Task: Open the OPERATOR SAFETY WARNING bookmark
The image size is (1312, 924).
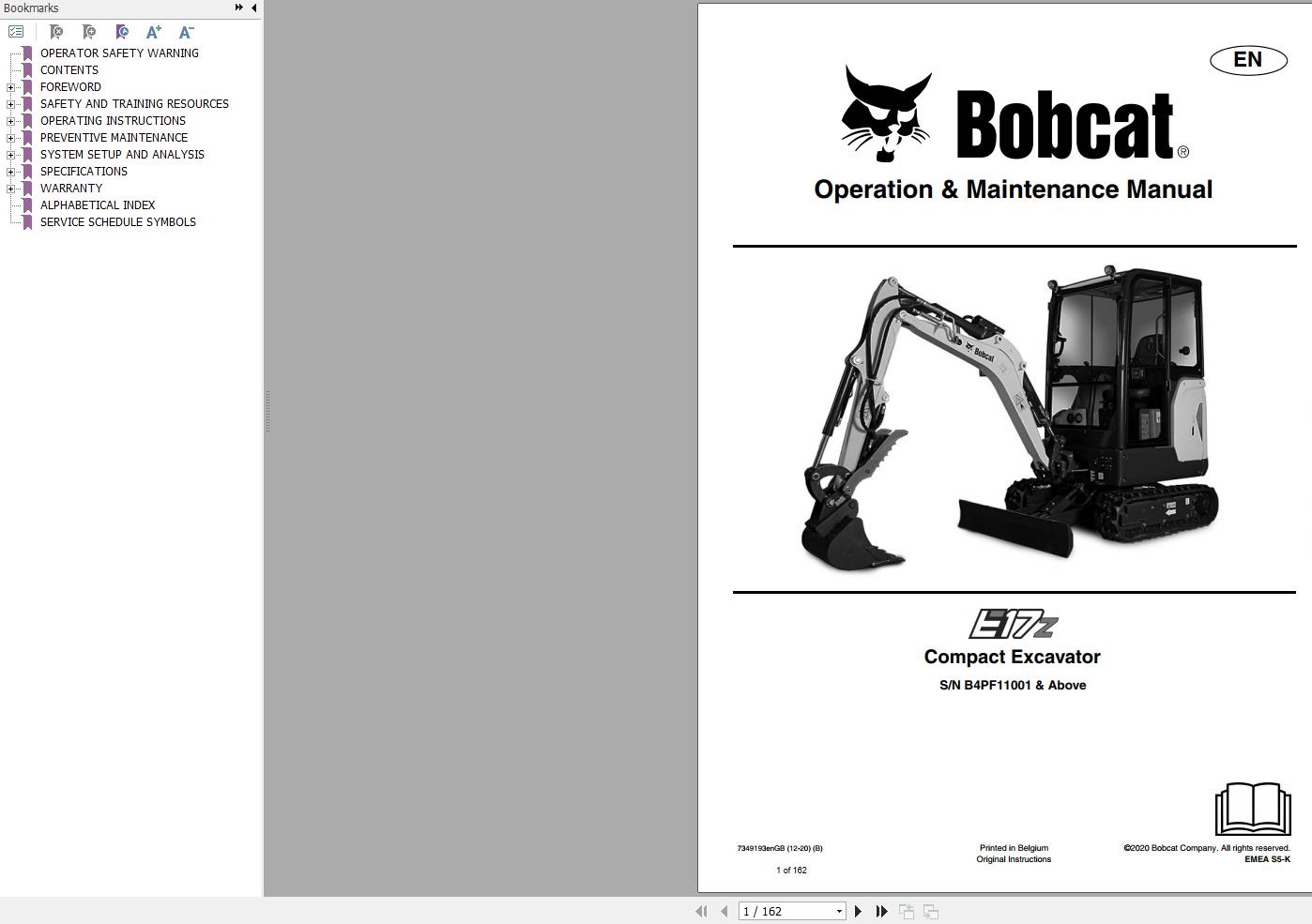Action: click(119, 53)
